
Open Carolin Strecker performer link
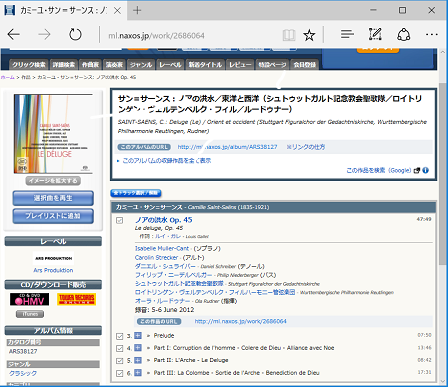click(156, 257)
